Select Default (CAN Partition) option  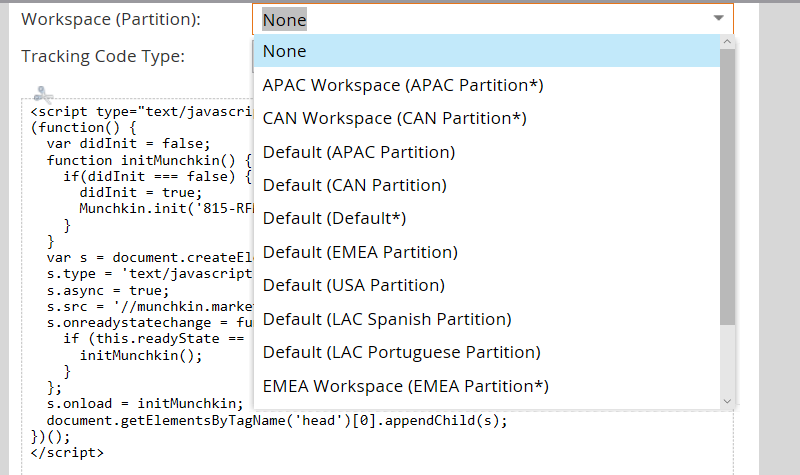pos(487,185)
